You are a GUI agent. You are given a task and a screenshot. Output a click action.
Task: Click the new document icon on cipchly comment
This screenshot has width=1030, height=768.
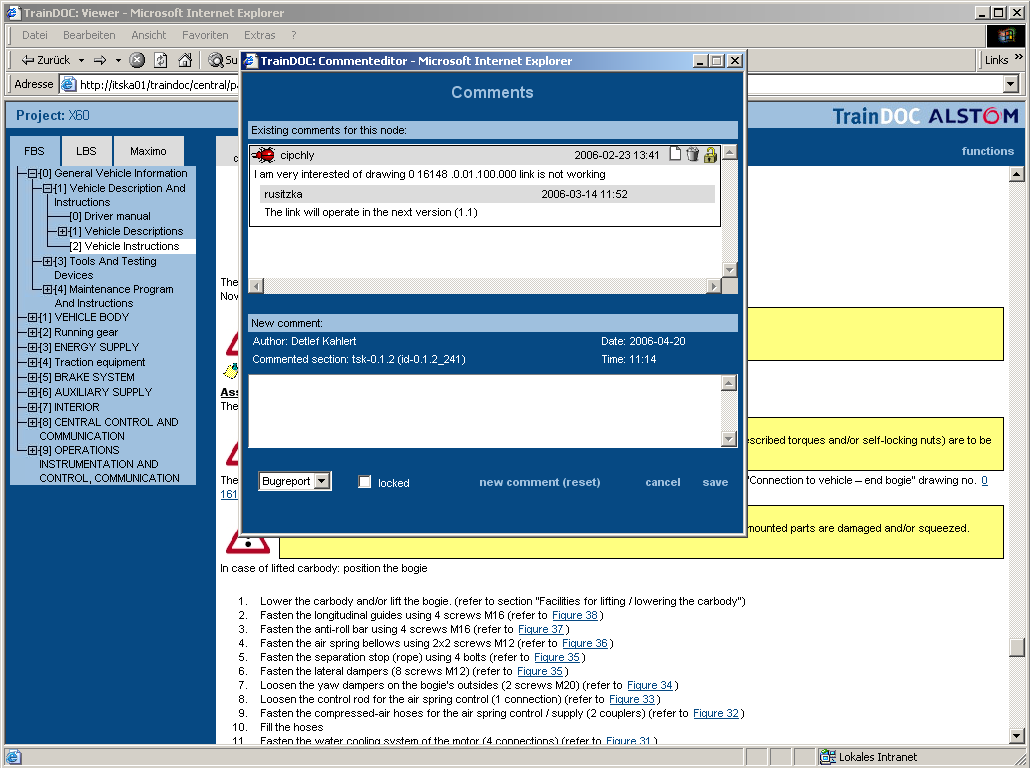pyautogui.click(x=675, y=154)
